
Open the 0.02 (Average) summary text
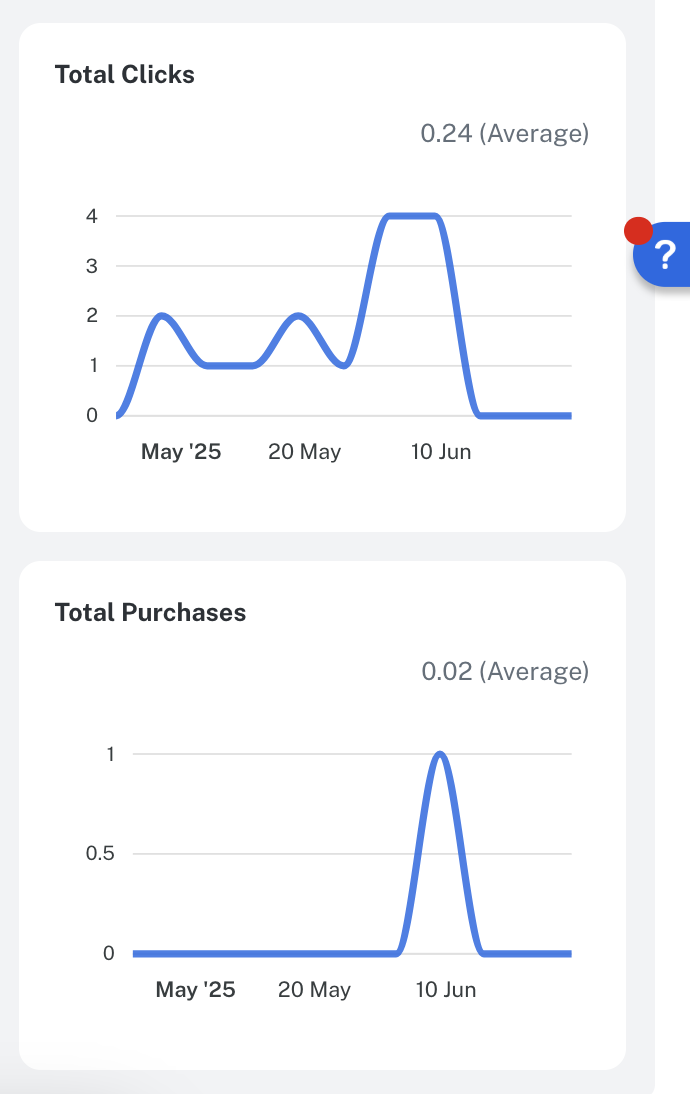tap(504, 671)
